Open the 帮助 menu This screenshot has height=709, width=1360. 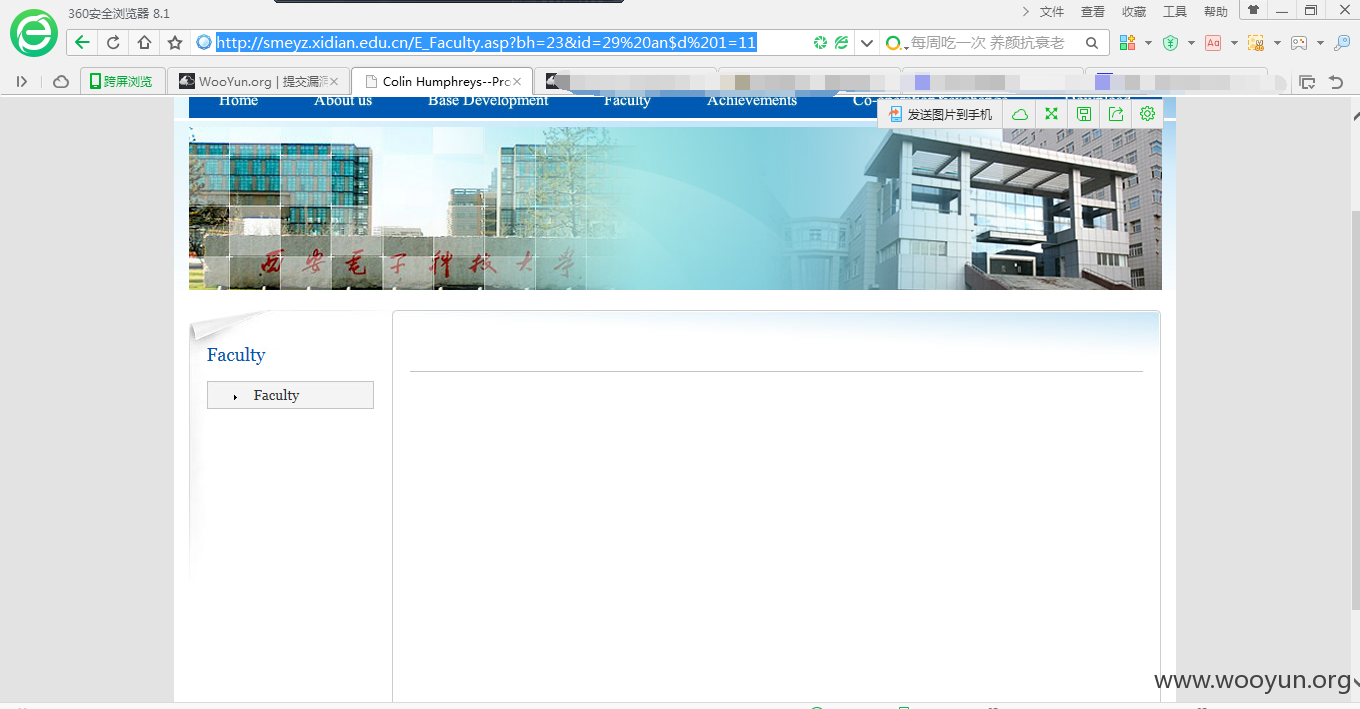point(1216,12)
